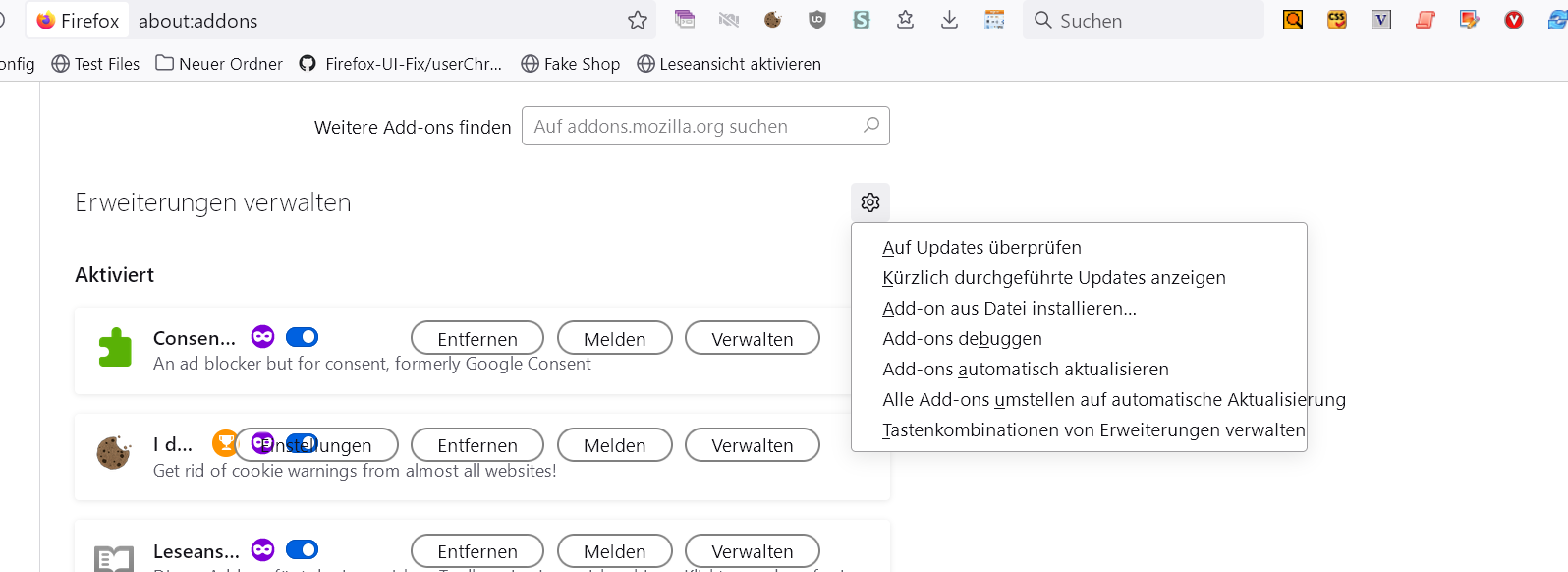The image size is (1568, 572).
Task: Click the red V extension icon
Action: tap(1514, 20)
